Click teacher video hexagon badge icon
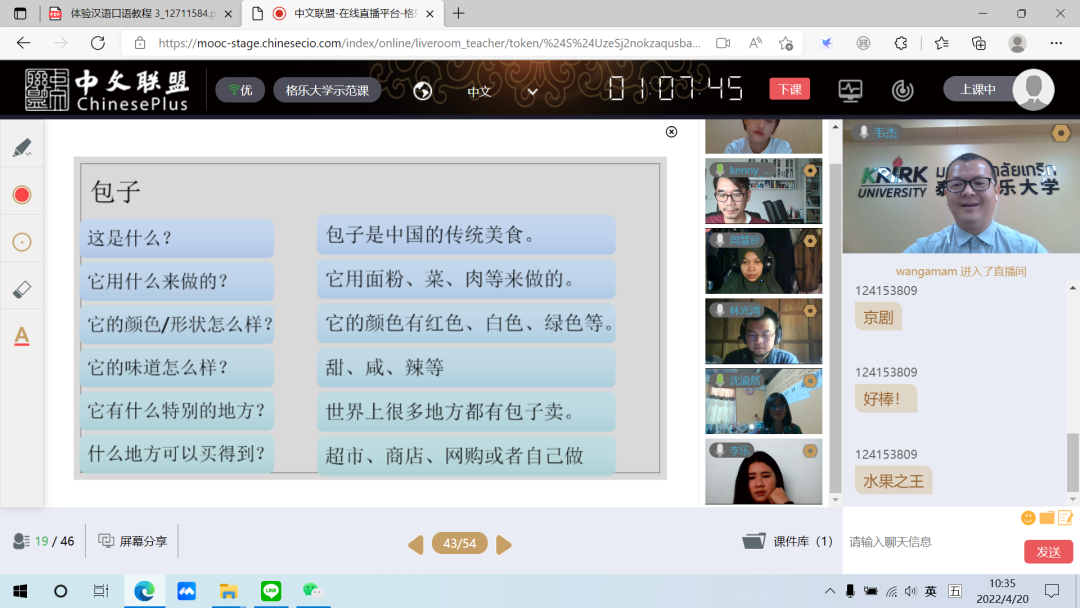1080x608 pixels. click(x=1061, y=133)
